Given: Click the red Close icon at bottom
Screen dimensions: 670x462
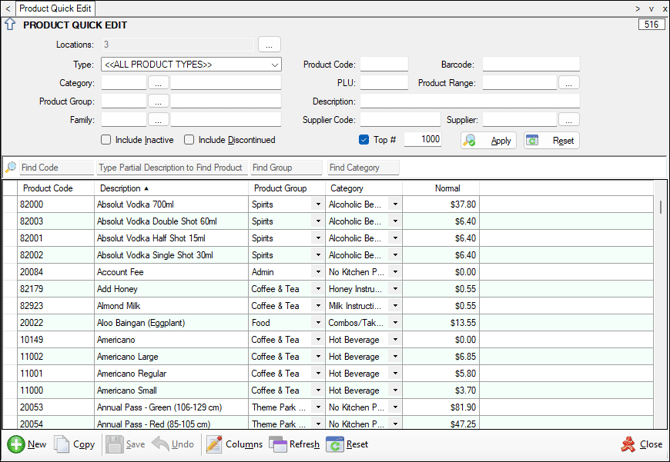Looking at the screenshot, I should tap(628, 444).
